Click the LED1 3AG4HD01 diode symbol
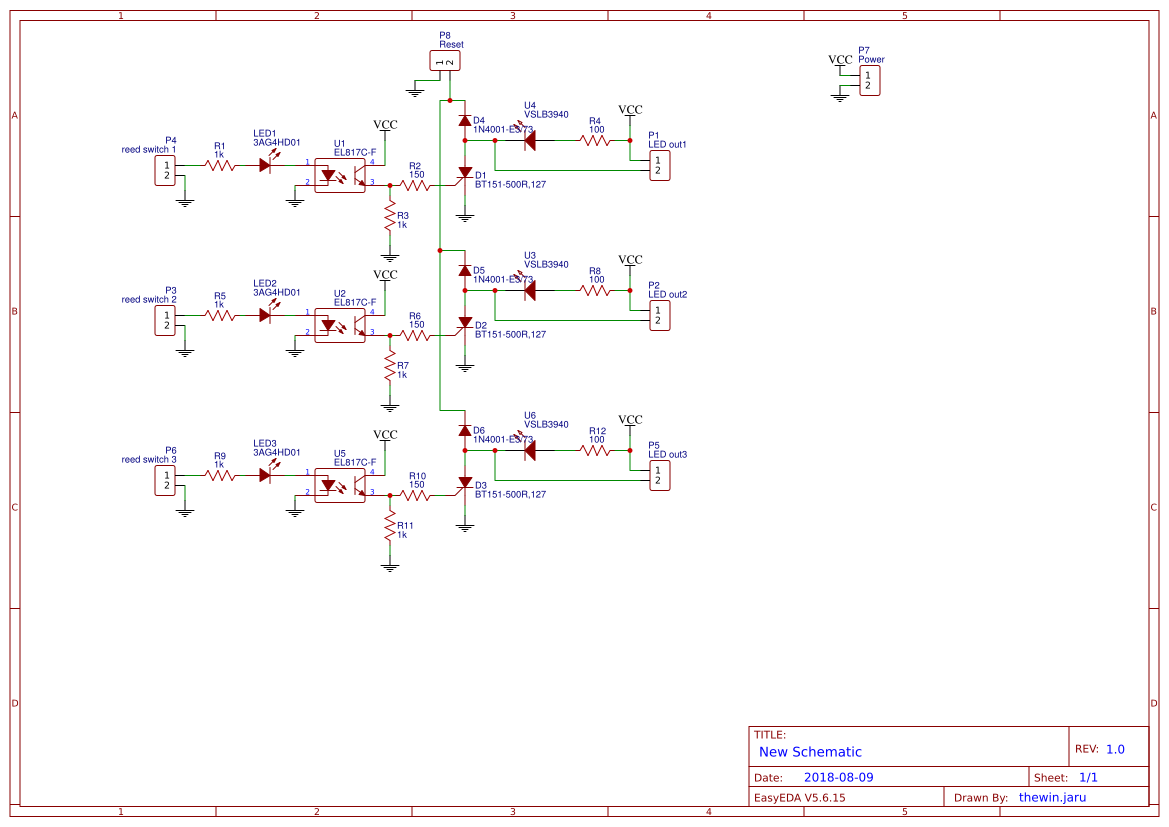 (x=265, y=165)
